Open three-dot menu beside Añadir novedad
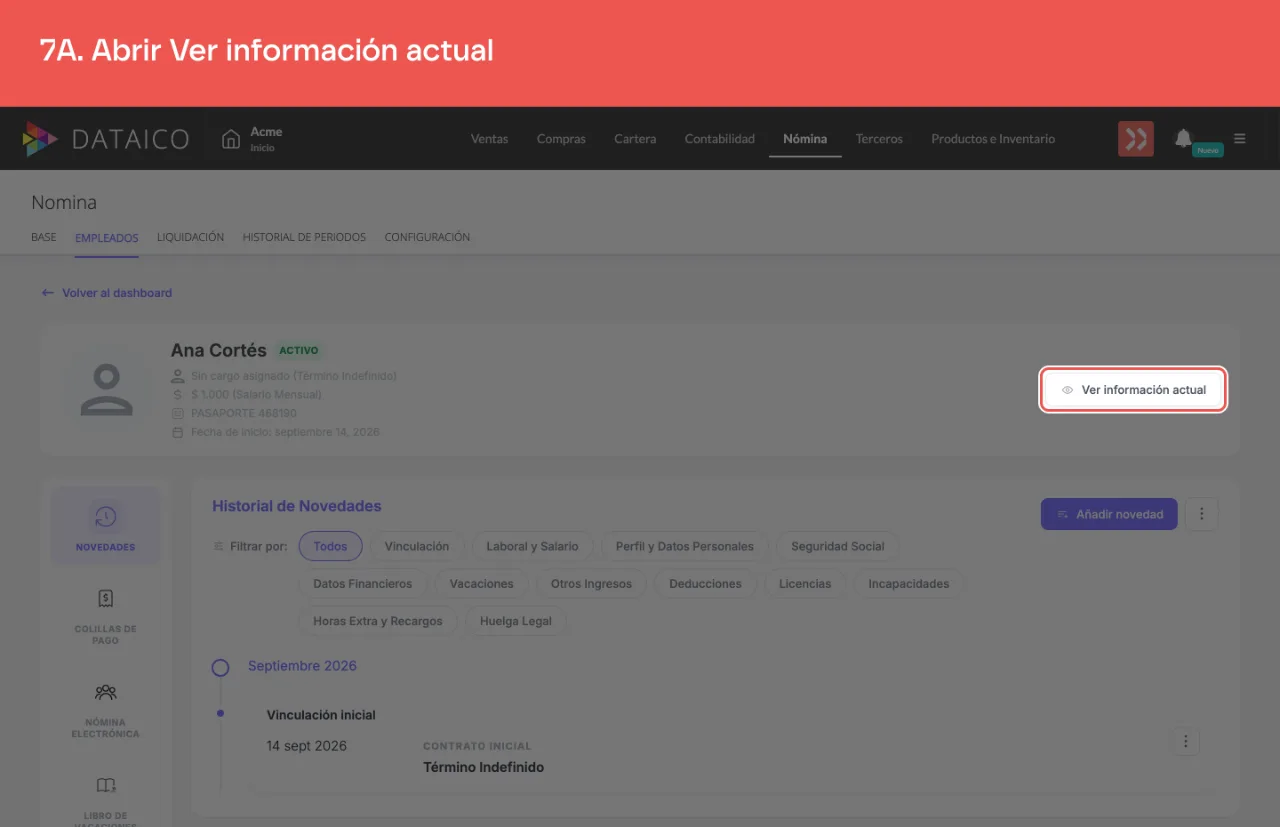1280x827 pixels. [x=1201, y=514]
